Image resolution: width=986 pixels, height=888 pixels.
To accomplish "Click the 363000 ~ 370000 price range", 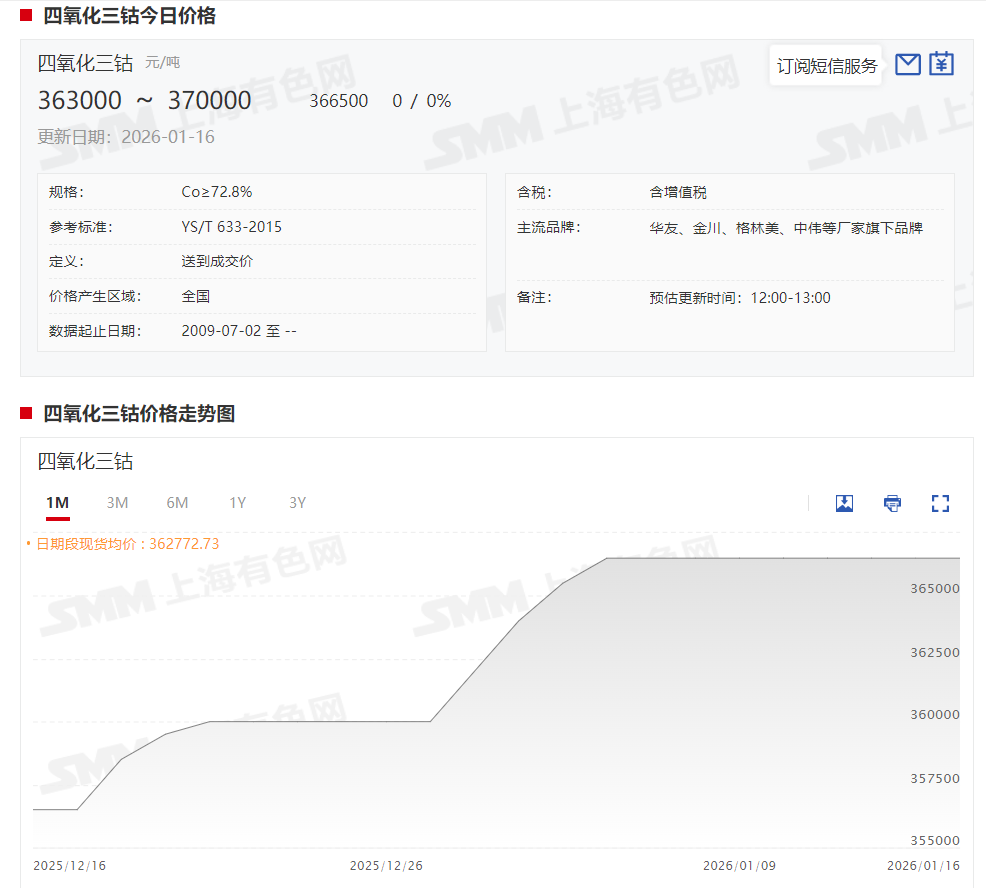I will [x=144, y=101].
